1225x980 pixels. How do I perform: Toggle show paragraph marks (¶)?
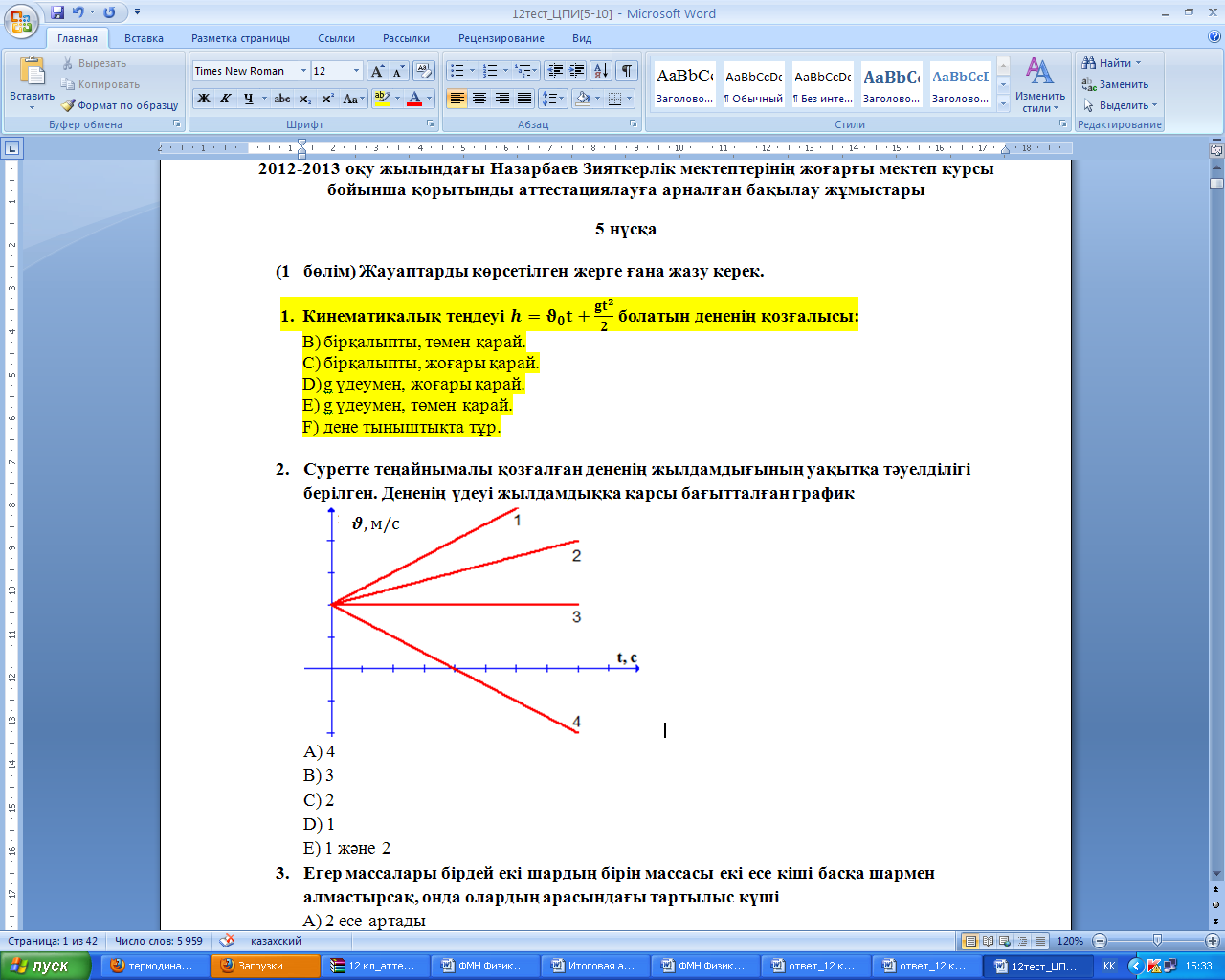click(627, 71)
